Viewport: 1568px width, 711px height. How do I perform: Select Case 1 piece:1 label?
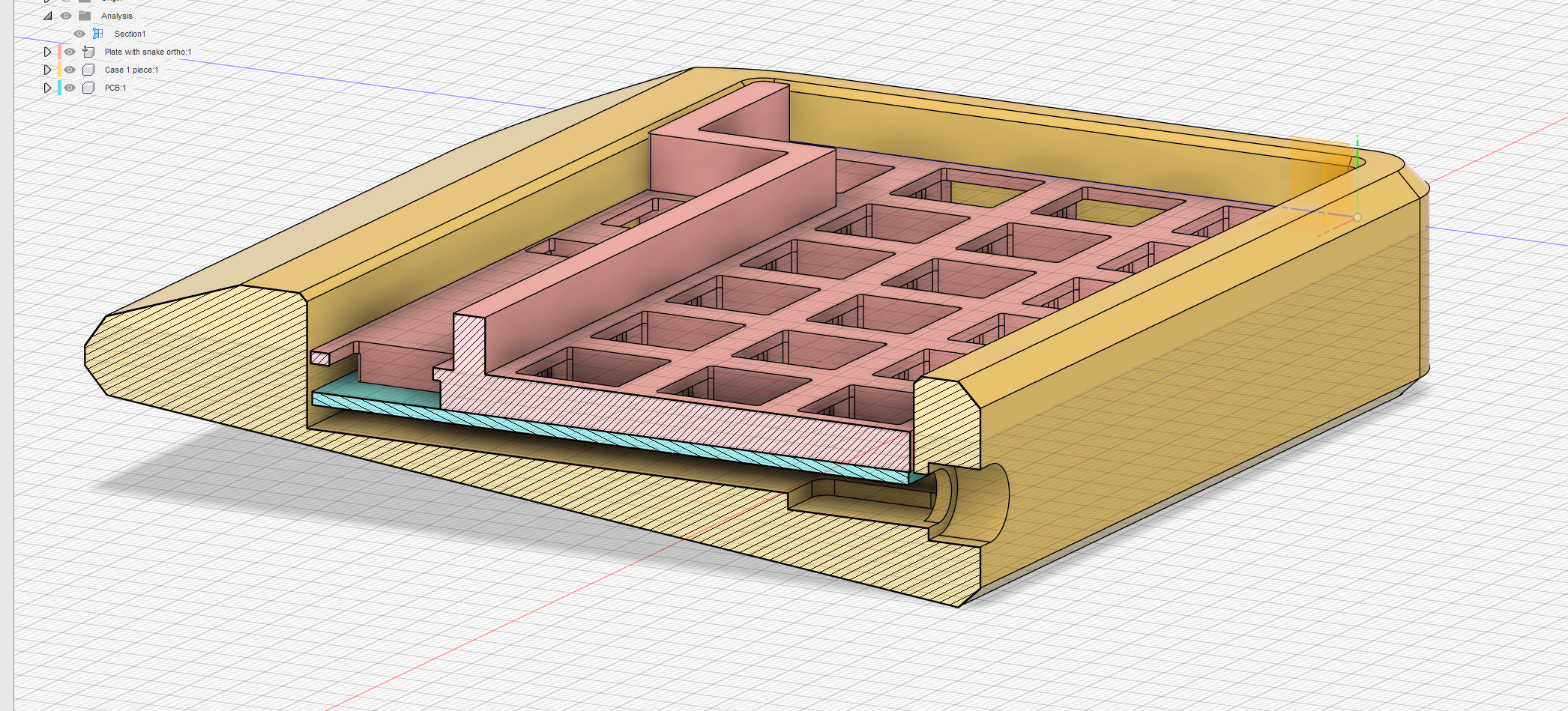[132, 70]
